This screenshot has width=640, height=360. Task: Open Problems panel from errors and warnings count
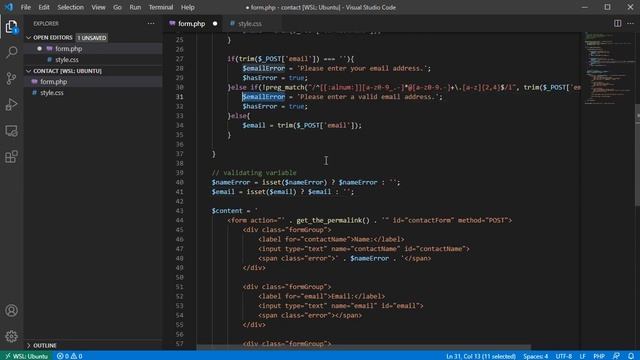click(69, 356)
